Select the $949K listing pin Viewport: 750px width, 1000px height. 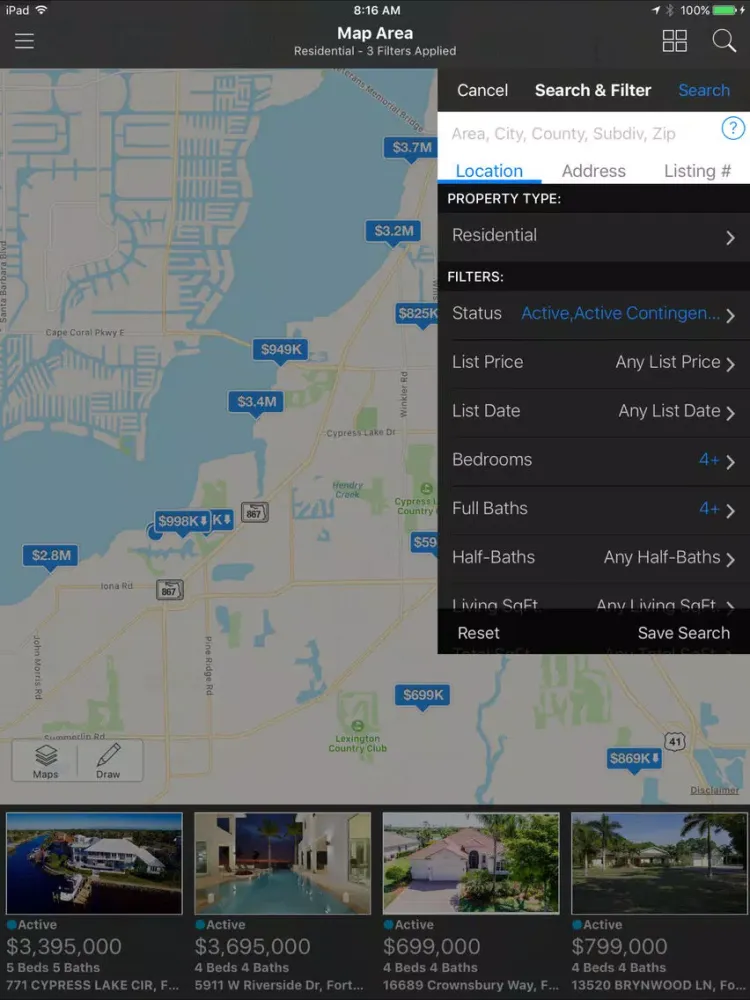pos(280,349)
